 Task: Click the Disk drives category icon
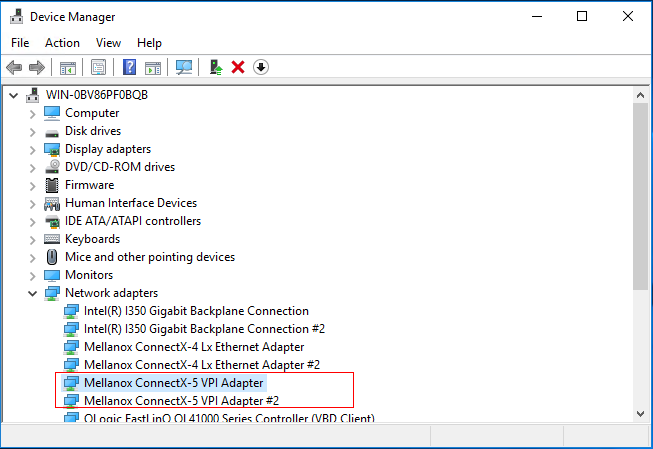coord(52,133)
